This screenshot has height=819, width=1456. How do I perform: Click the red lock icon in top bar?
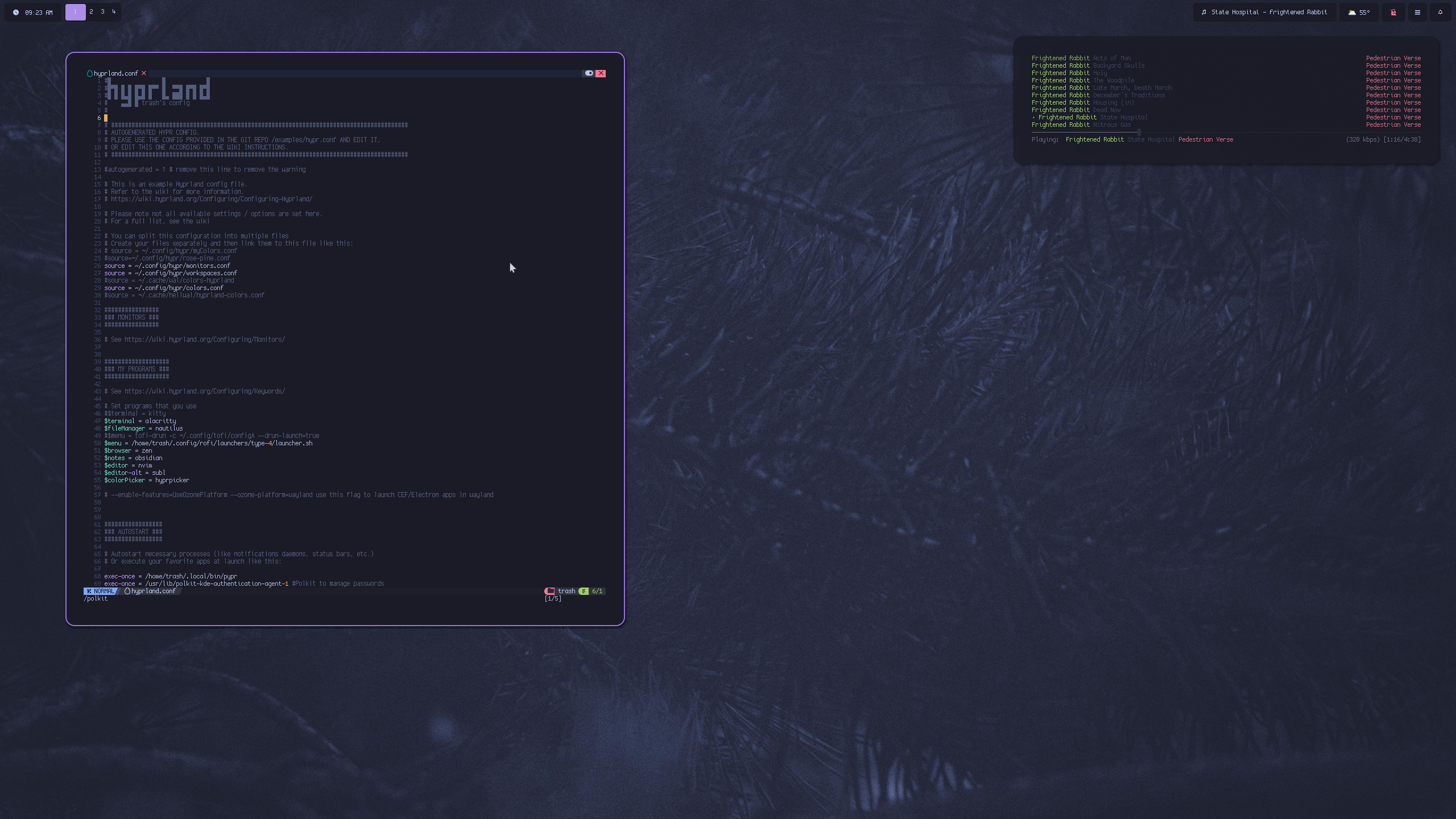(x=1393, y=12)
